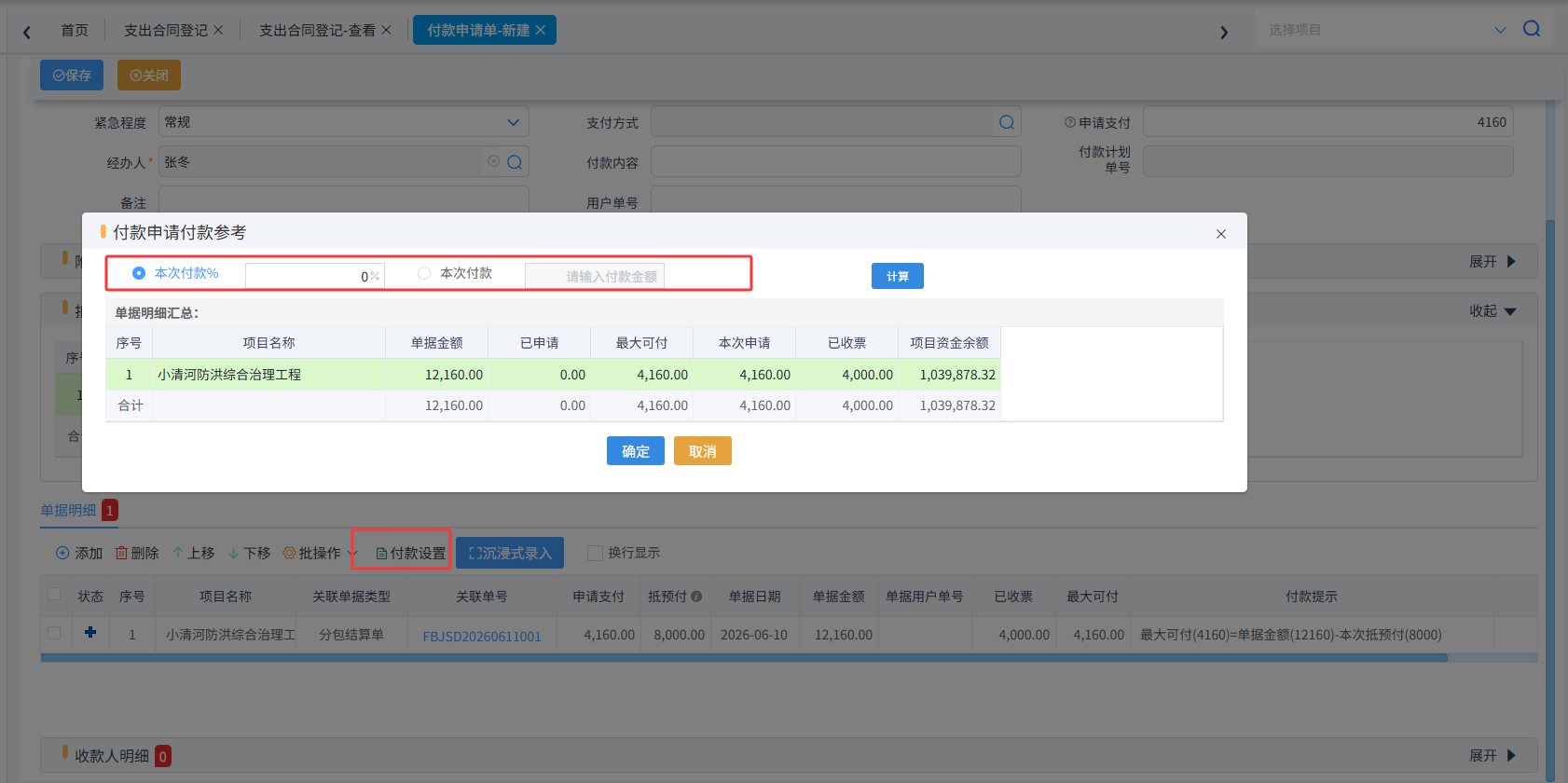Click the 单据明细 tab label

(69, 510)
